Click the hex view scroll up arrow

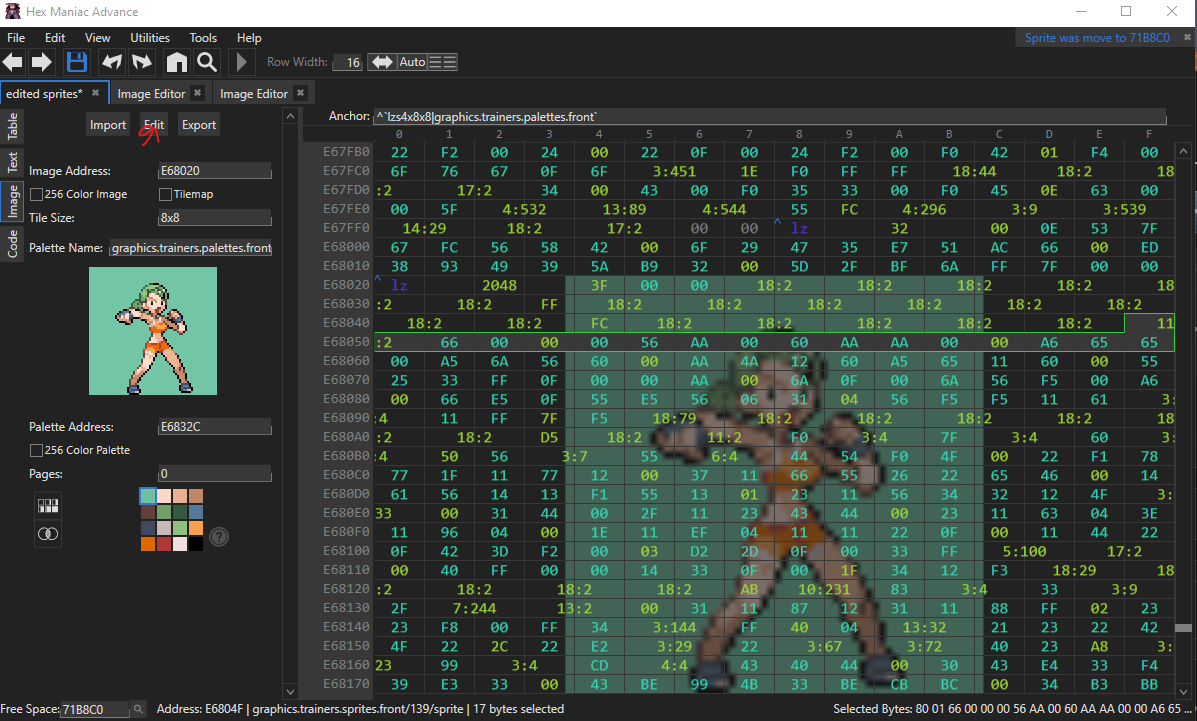coord(1183,151)
